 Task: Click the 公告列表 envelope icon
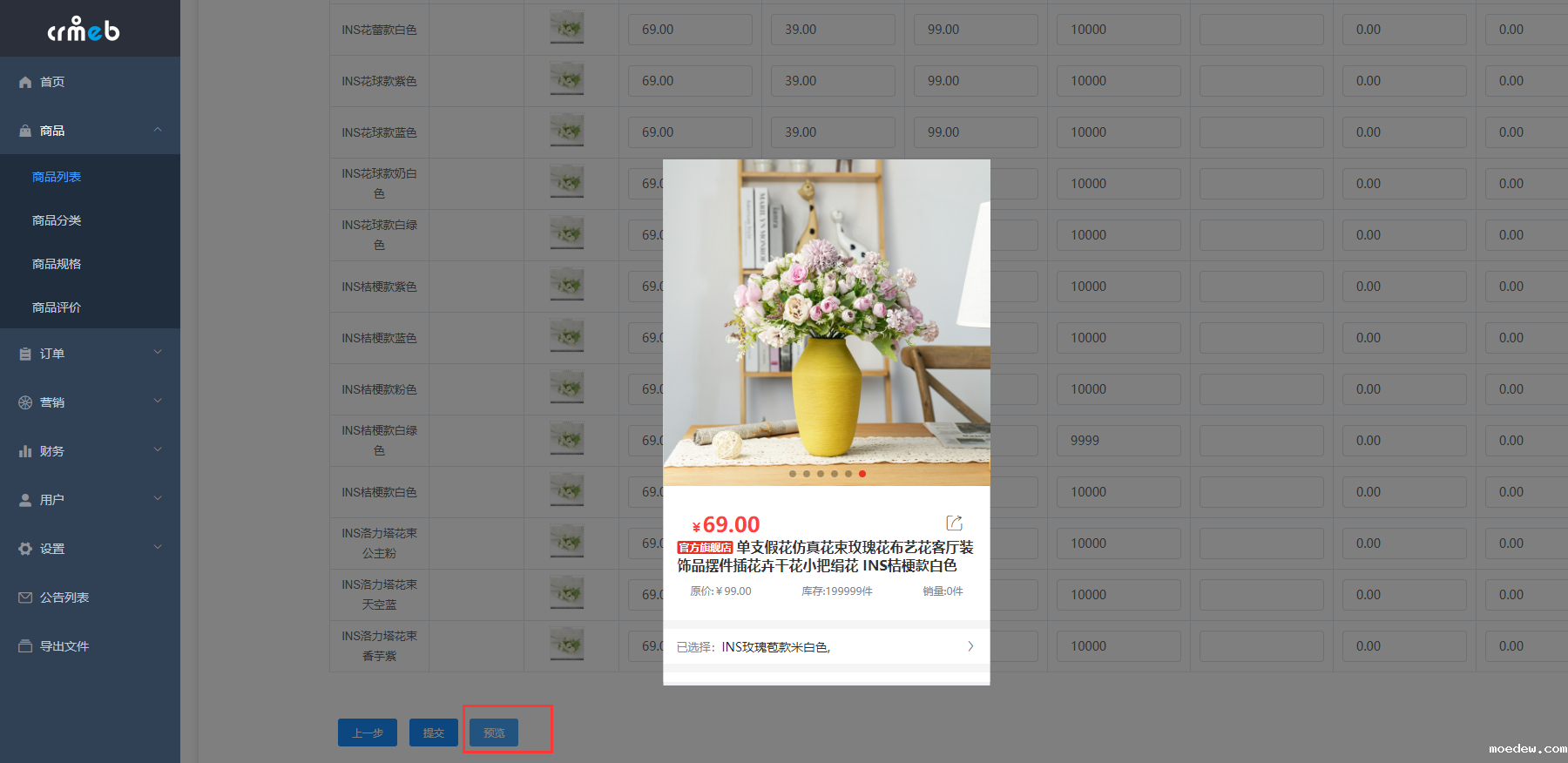tap(25, 598)
